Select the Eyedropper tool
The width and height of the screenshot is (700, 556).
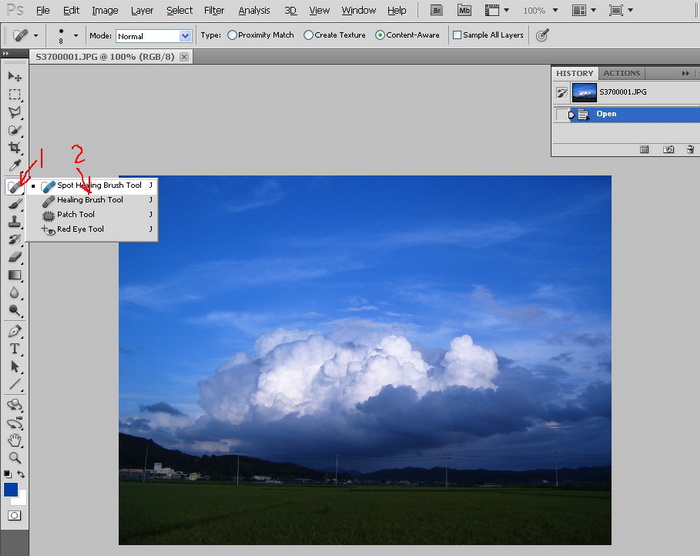click(15, 166)
